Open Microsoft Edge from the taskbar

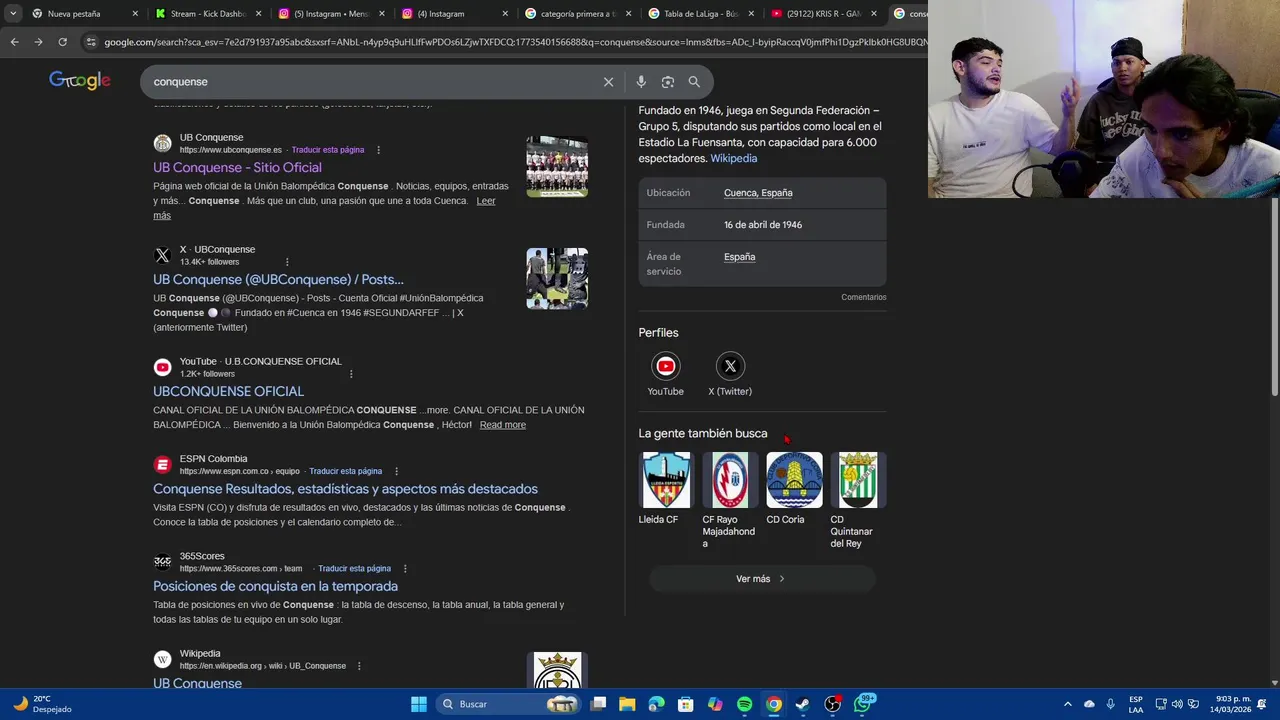pos(656,704)
